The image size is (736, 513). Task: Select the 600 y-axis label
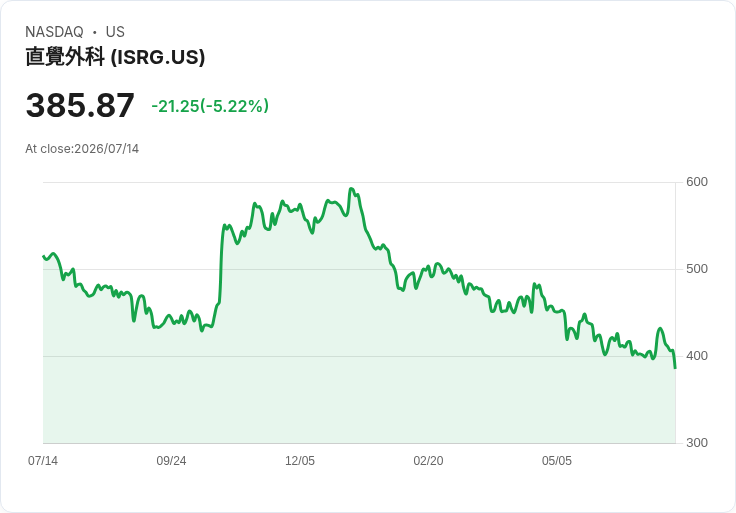(x=697, y=182)
